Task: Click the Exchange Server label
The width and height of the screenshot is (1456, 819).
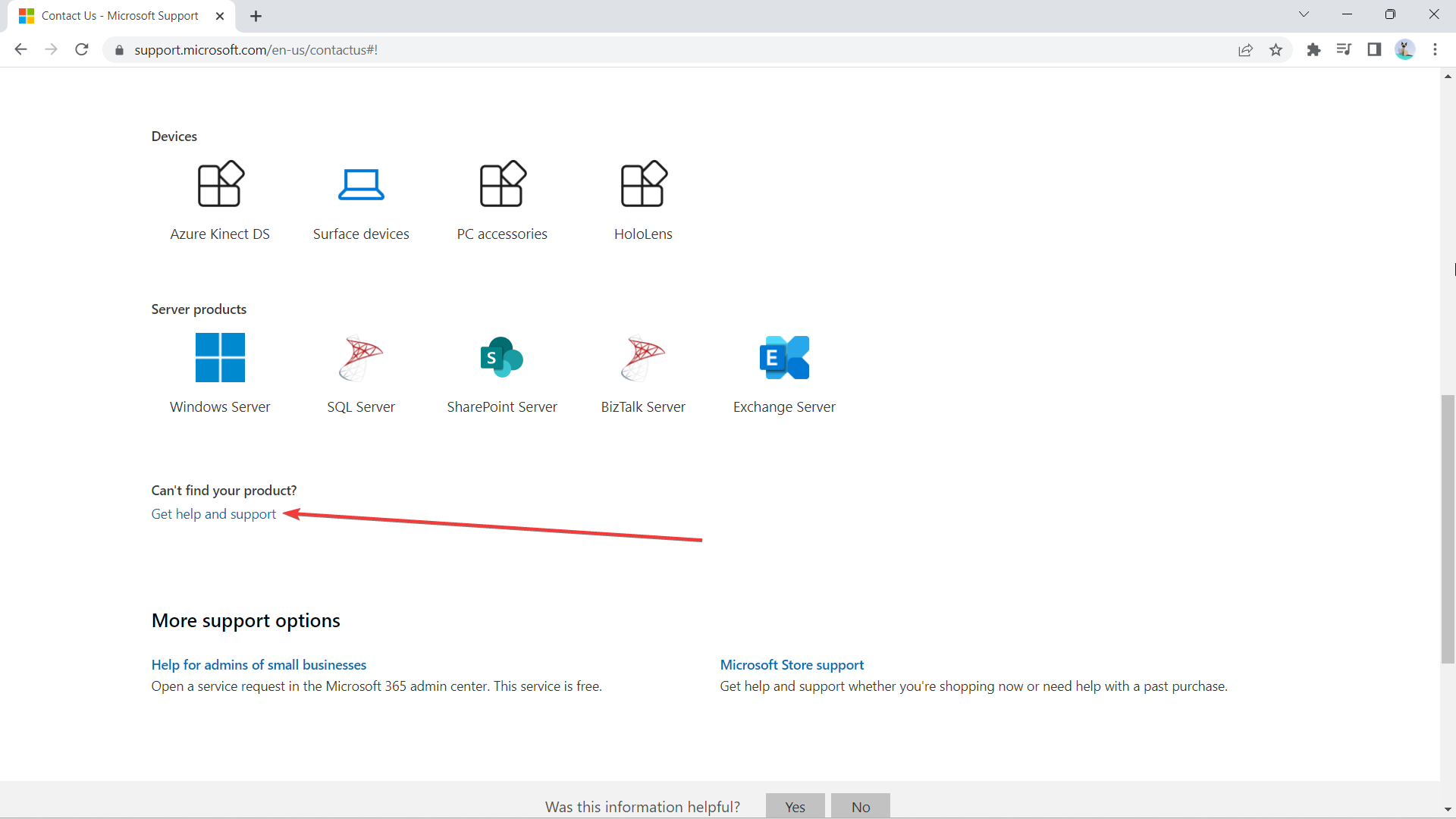Action: 784,407
